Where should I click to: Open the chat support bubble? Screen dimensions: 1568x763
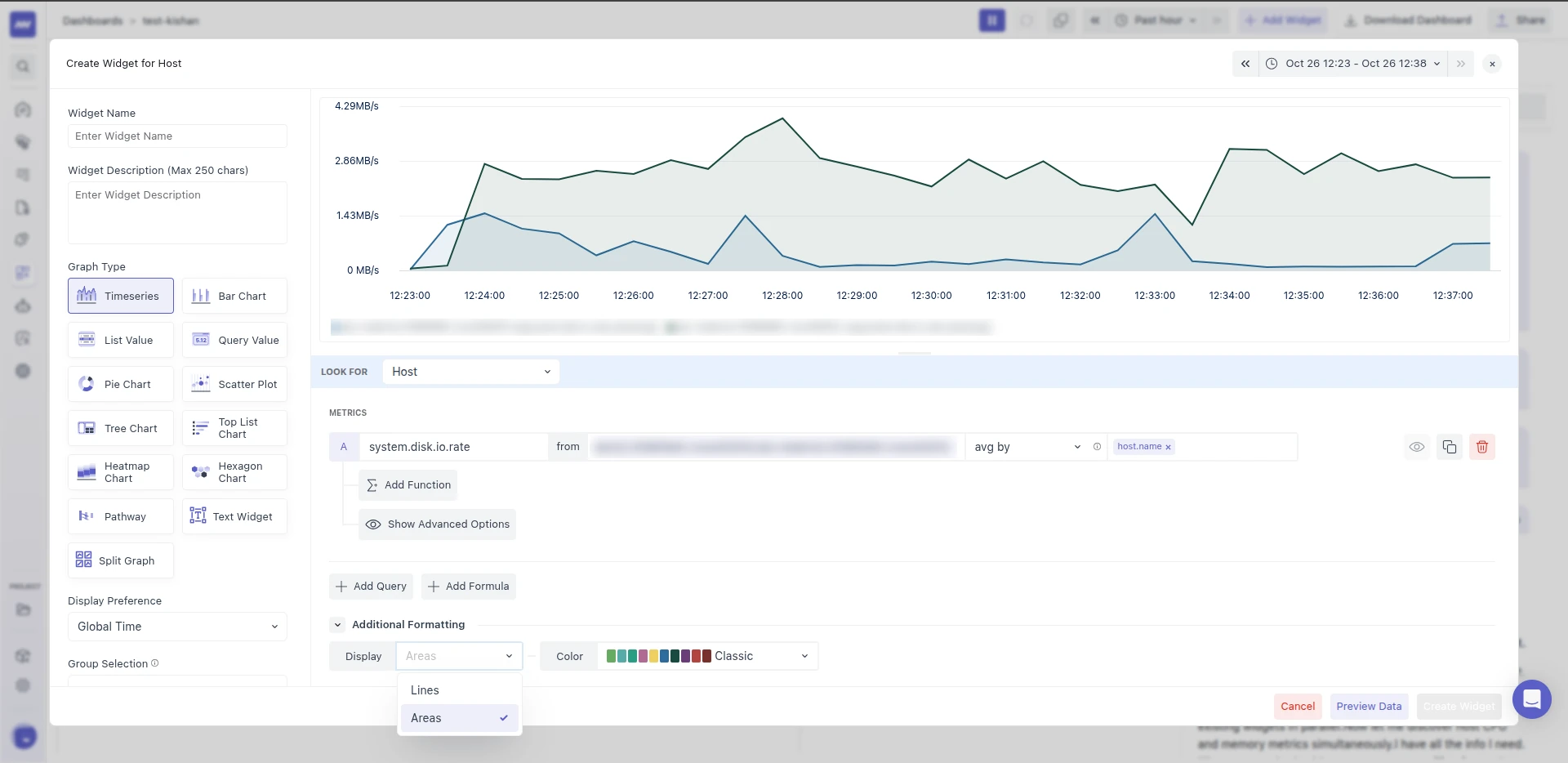(1531, 699)
